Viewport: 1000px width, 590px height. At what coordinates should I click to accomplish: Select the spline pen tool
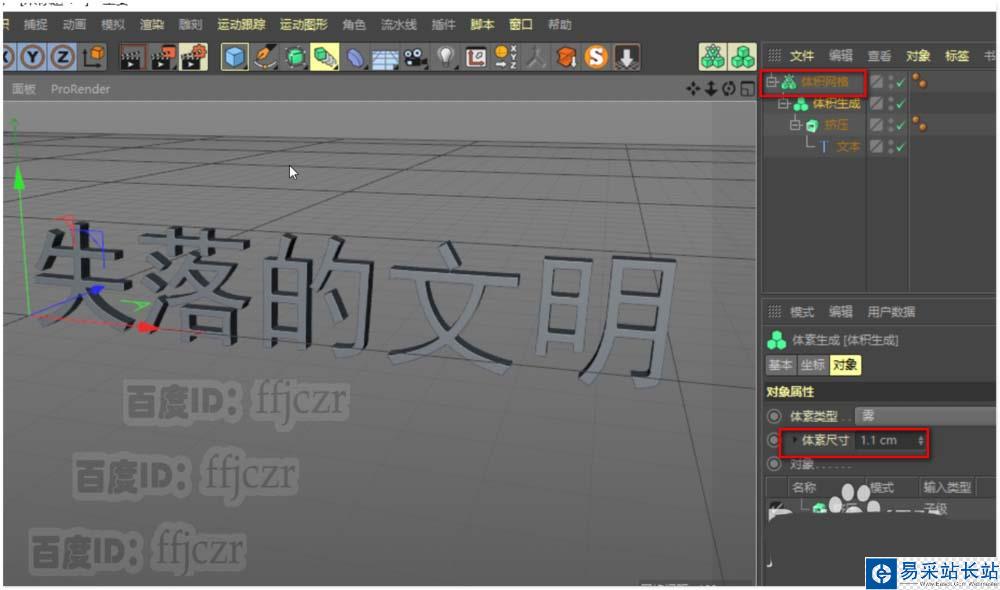pyautogui.click(x=265, y=57)
